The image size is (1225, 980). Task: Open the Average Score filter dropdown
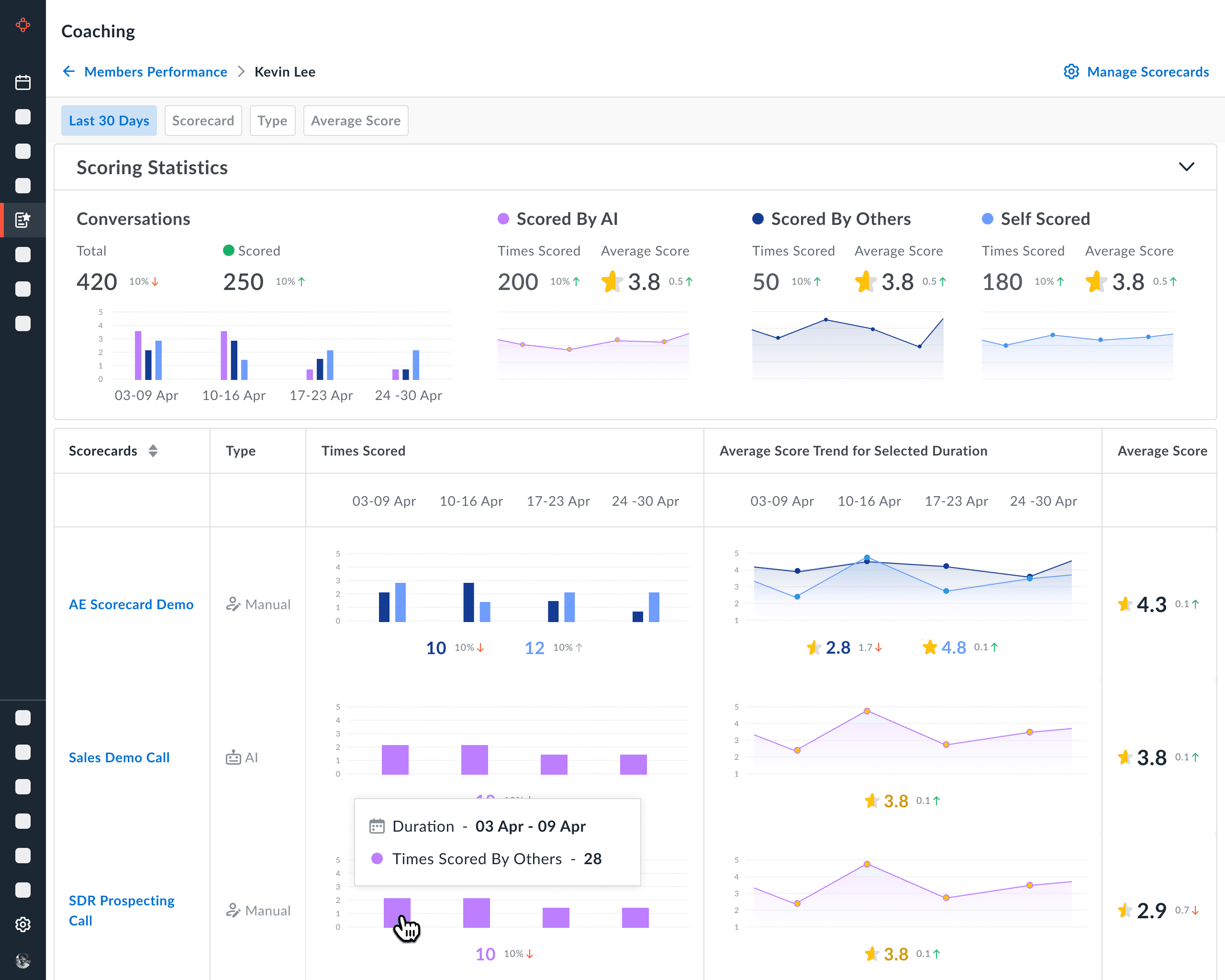coord(355,121)
